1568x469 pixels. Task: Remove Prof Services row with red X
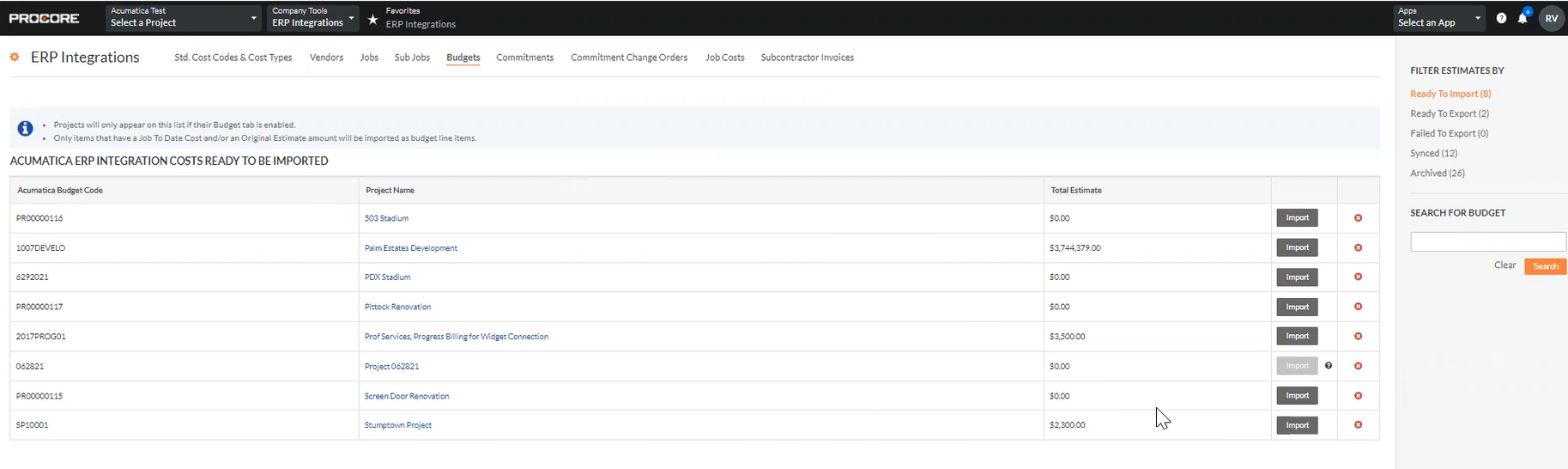tap(1358, 336)
